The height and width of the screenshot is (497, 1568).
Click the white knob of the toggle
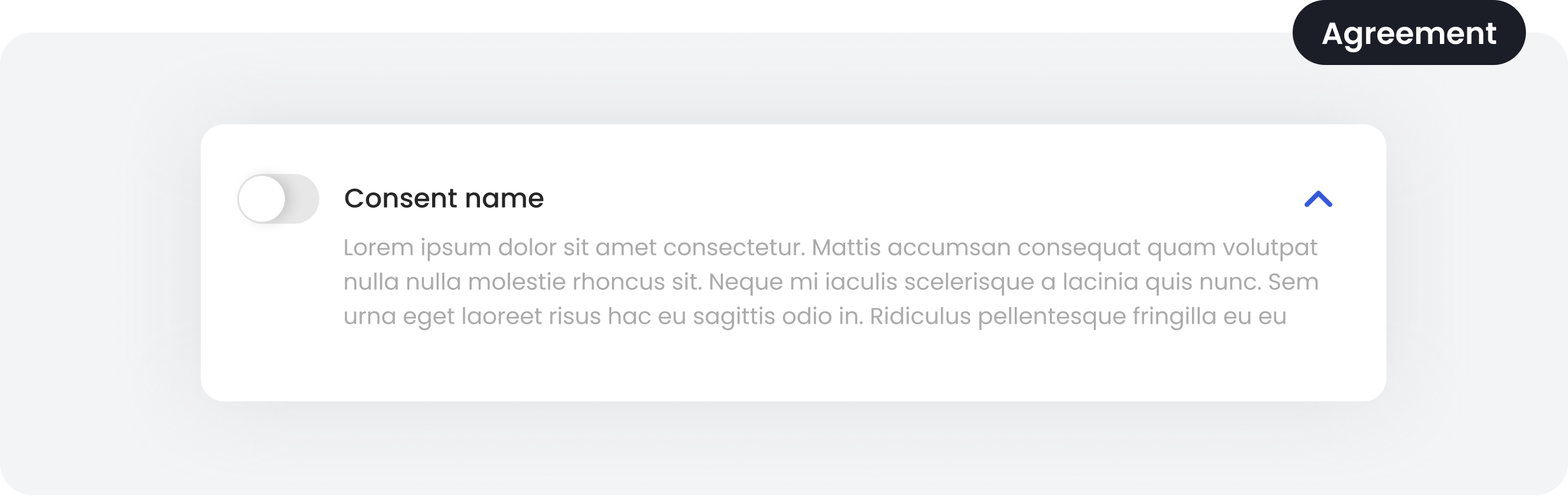pos(263,199)
